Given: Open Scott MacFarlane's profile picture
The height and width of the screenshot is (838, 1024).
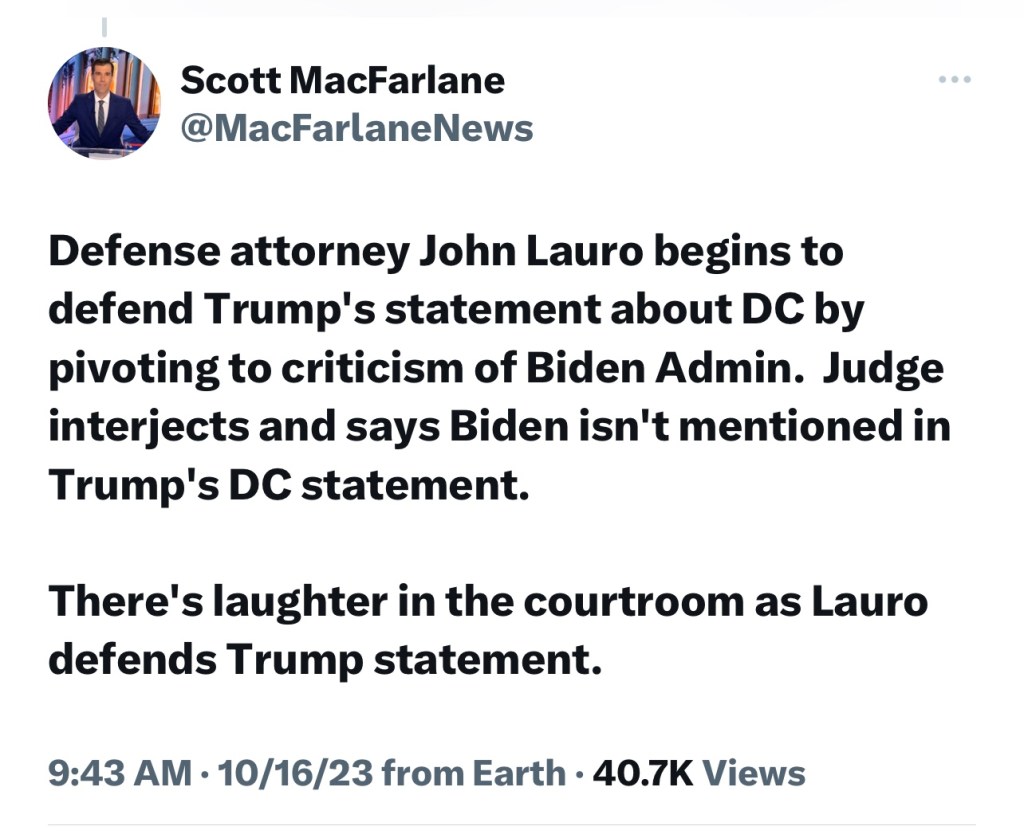Looking at the screenshot, I should click(104, 103).
